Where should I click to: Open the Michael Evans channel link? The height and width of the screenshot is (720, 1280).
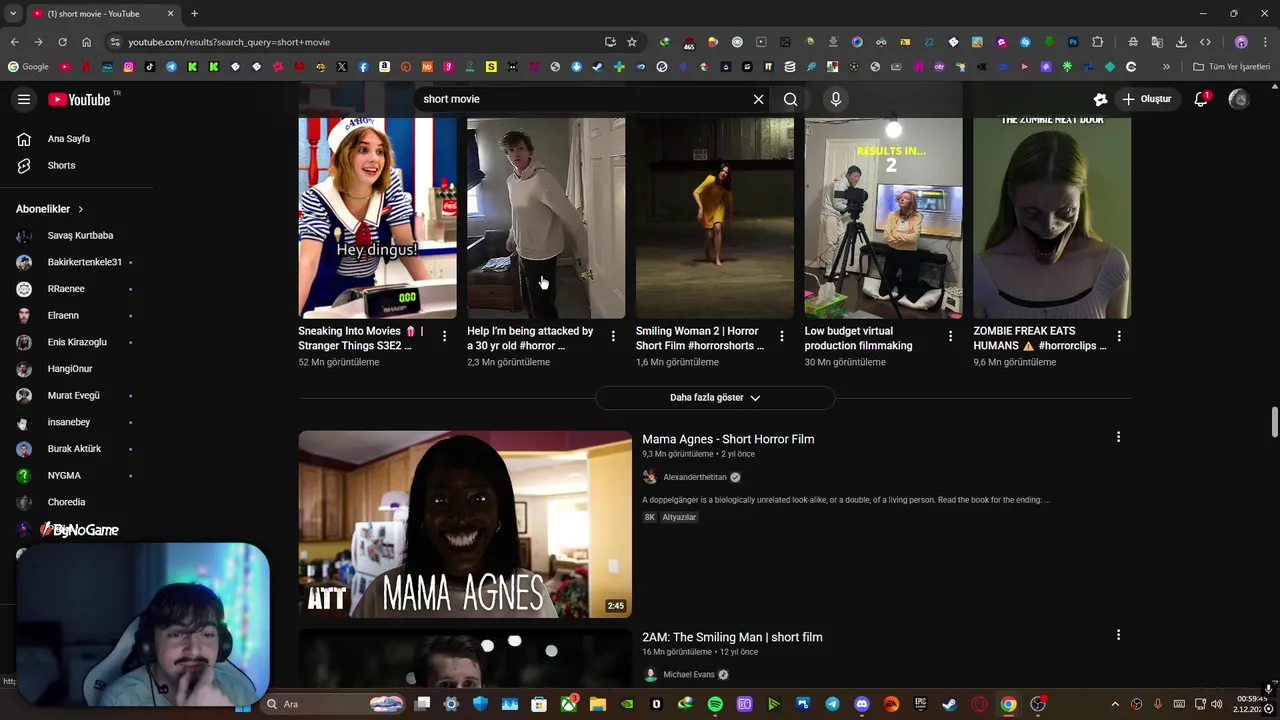pos(689,675)
